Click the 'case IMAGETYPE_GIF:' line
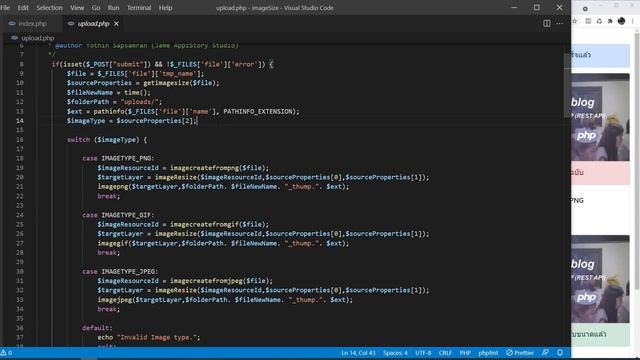Screen dimensions: 640x360 [118, 215]
